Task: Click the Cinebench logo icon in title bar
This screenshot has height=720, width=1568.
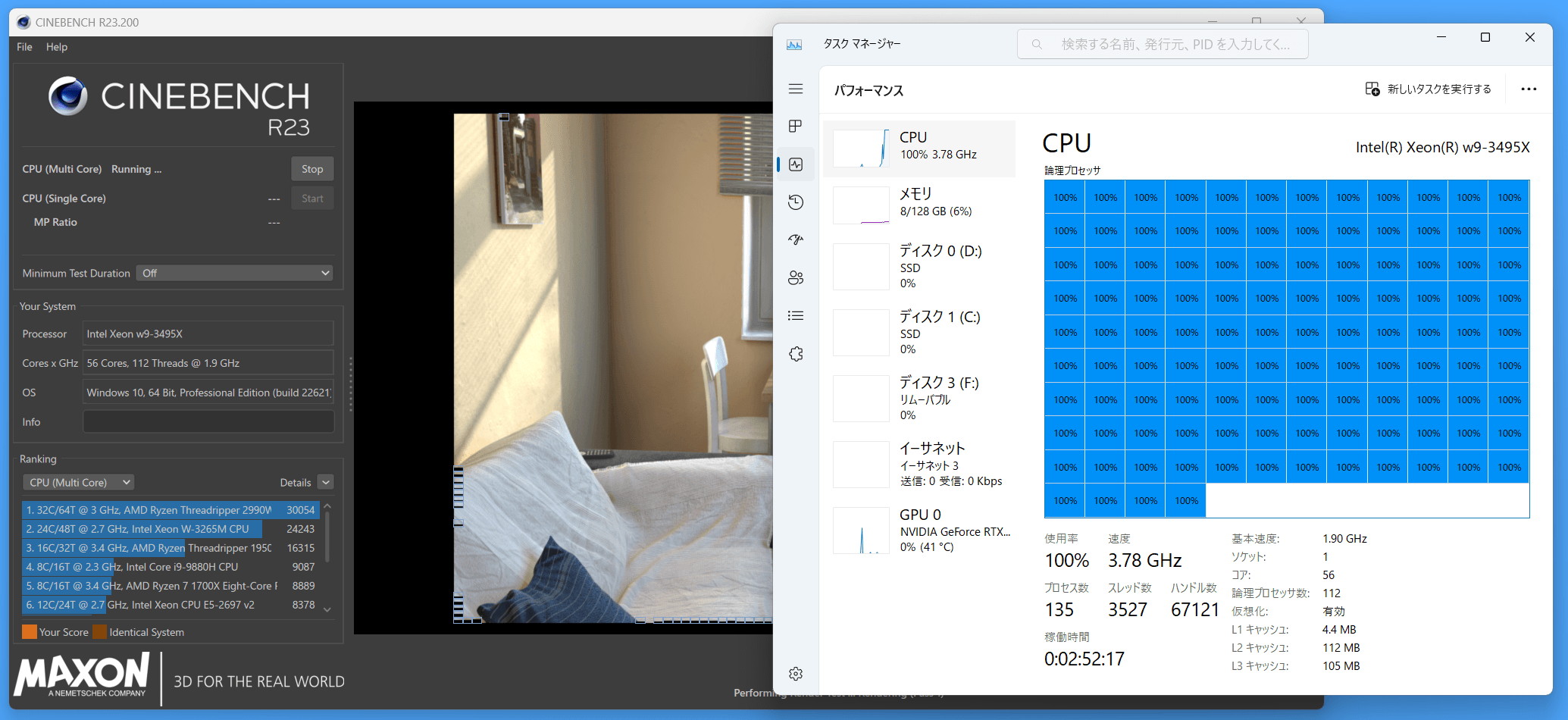Action: pos(23,22)
